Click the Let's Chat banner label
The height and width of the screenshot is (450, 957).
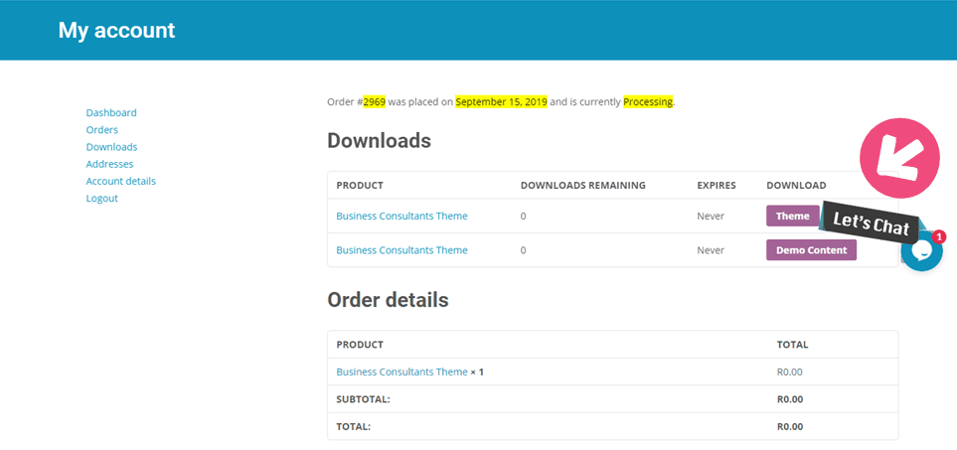(x=871, y=224)
